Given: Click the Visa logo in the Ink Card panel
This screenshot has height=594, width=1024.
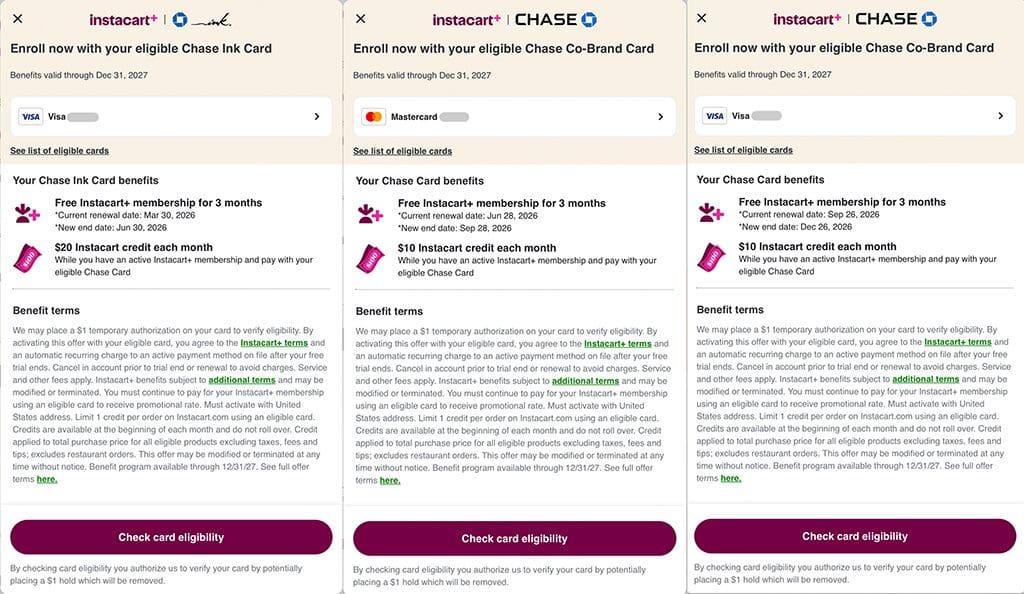Looking at the screenshot, I should (31, 117).
